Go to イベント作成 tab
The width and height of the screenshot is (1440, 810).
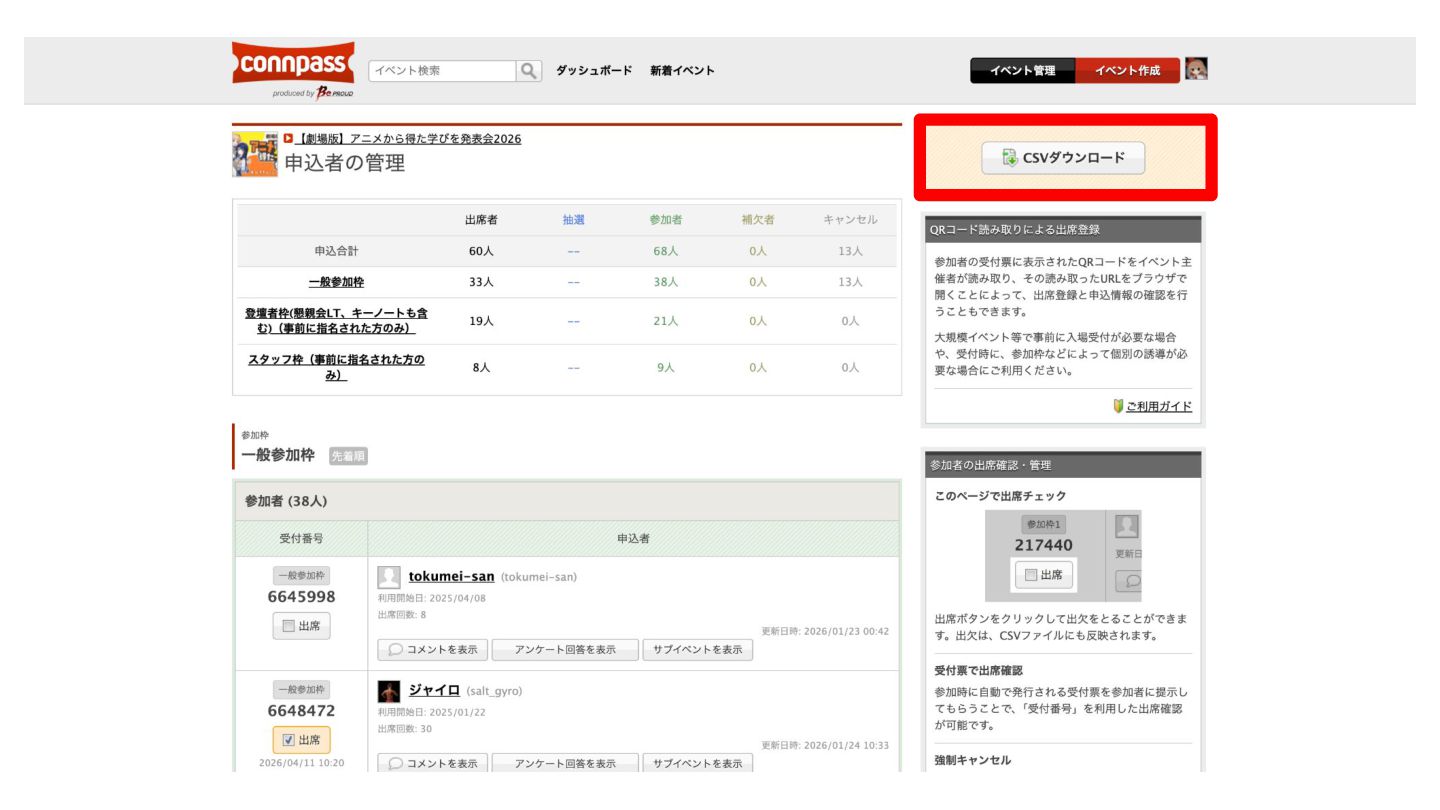point(1128,70)
